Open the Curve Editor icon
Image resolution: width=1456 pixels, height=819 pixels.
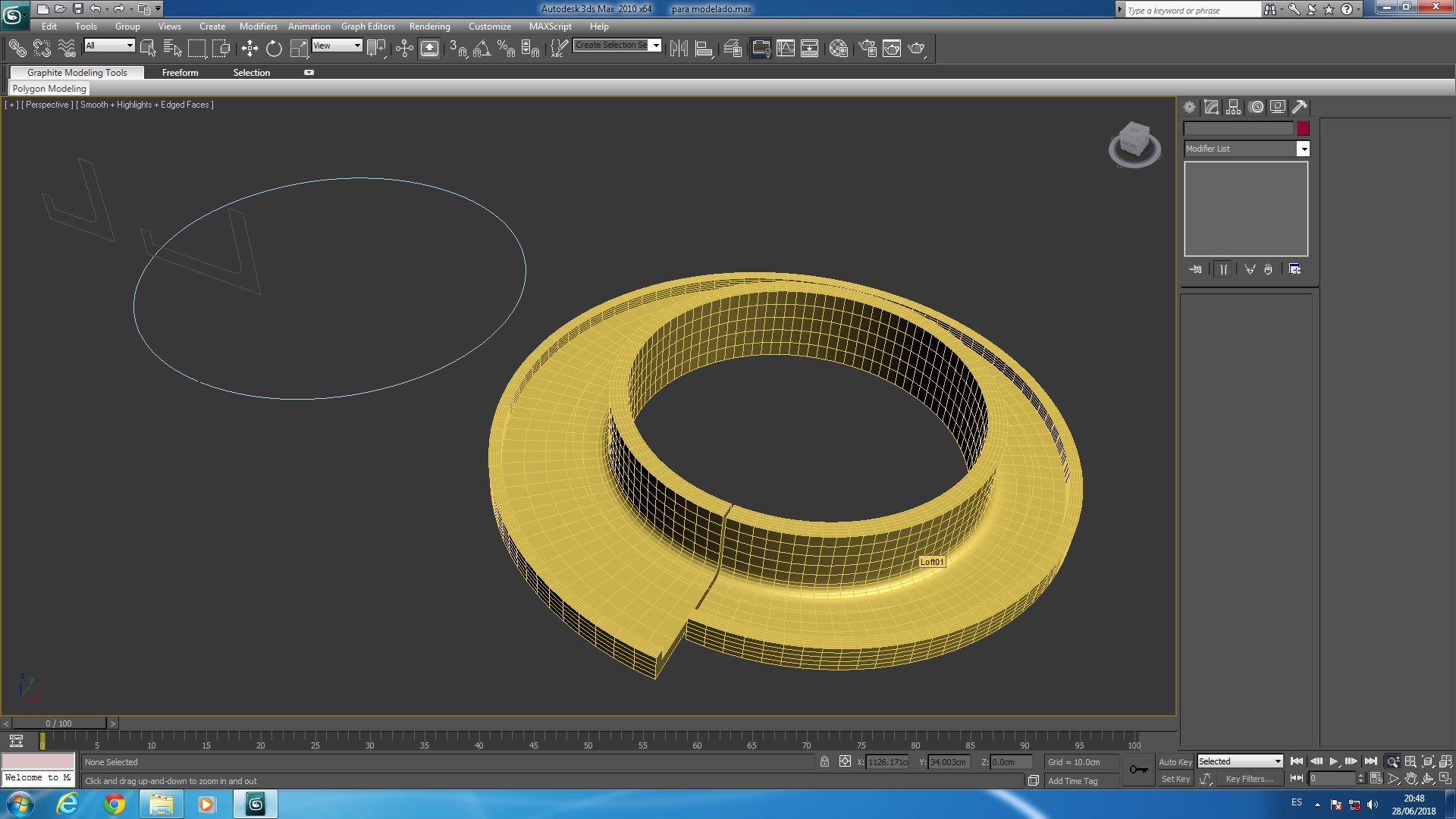786,49
